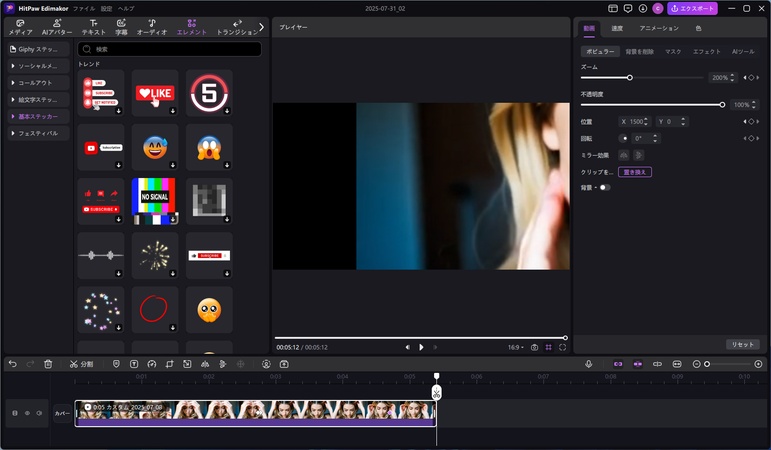Screen dimensions: 771x450
Task: Zoom in the timeline with the plus icon
Action: pyautogui.click(x=758, y=364)
